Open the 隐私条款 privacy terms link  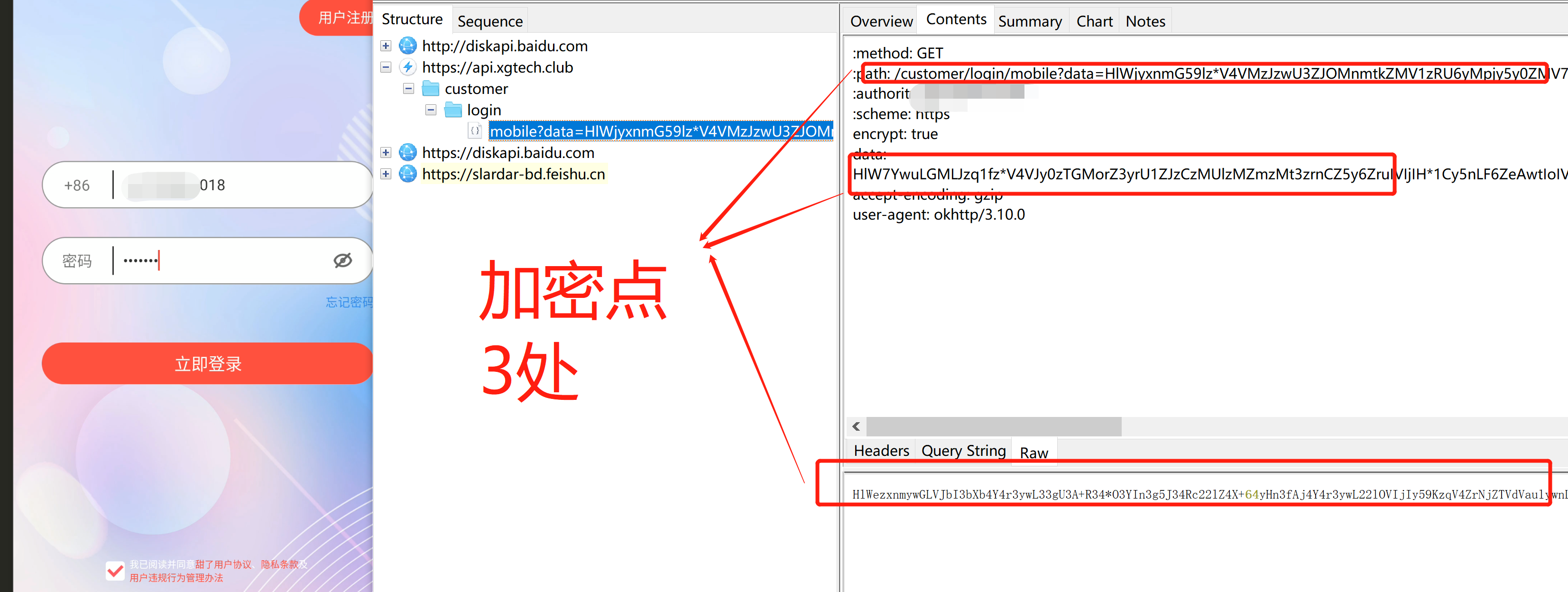[279, 564]
